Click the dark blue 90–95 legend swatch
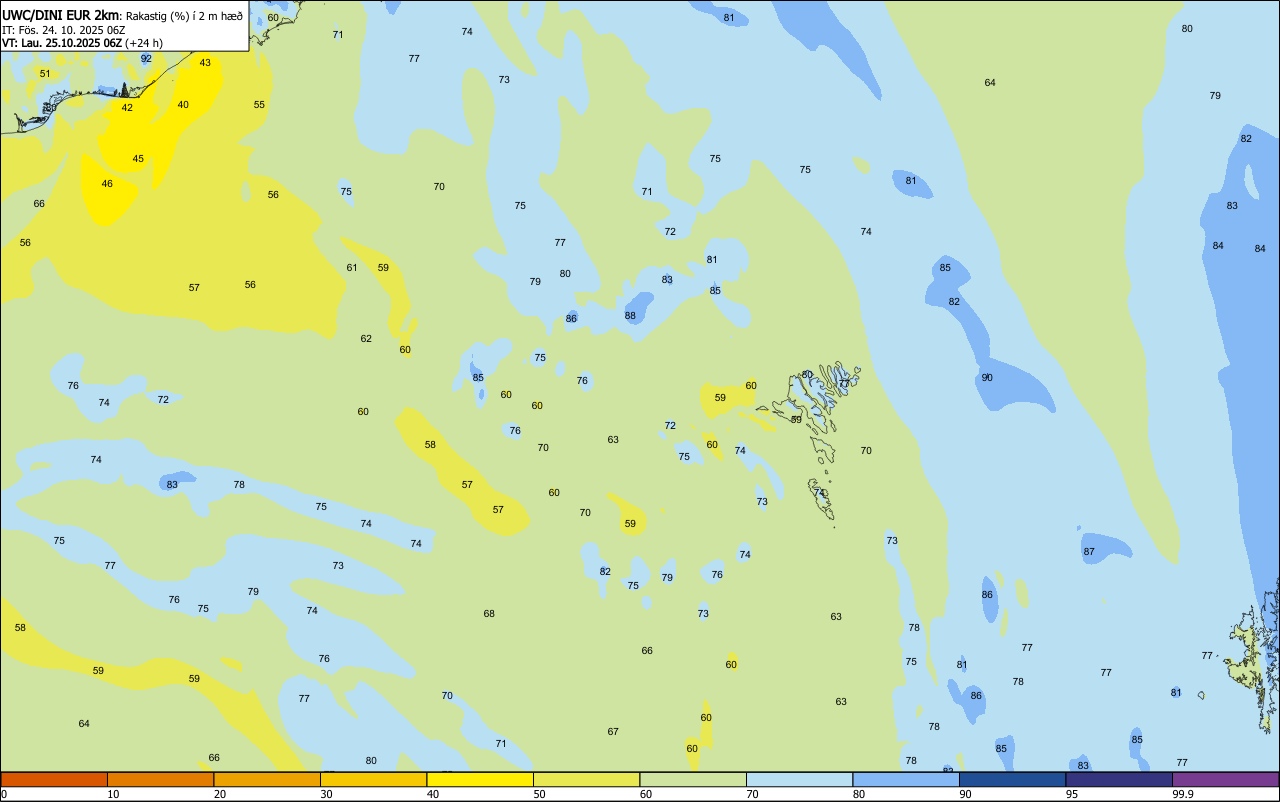 1012,779
